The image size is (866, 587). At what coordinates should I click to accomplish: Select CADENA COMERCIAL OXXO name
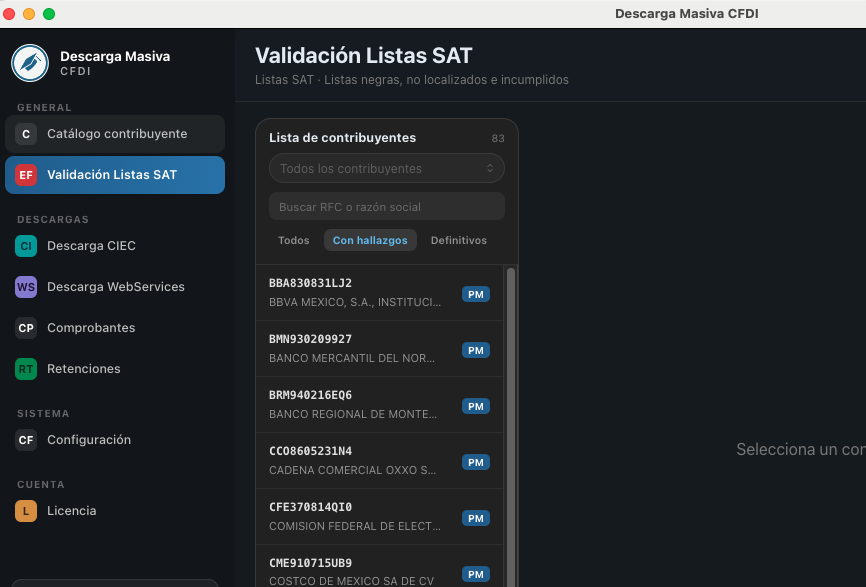click(352, 470)
